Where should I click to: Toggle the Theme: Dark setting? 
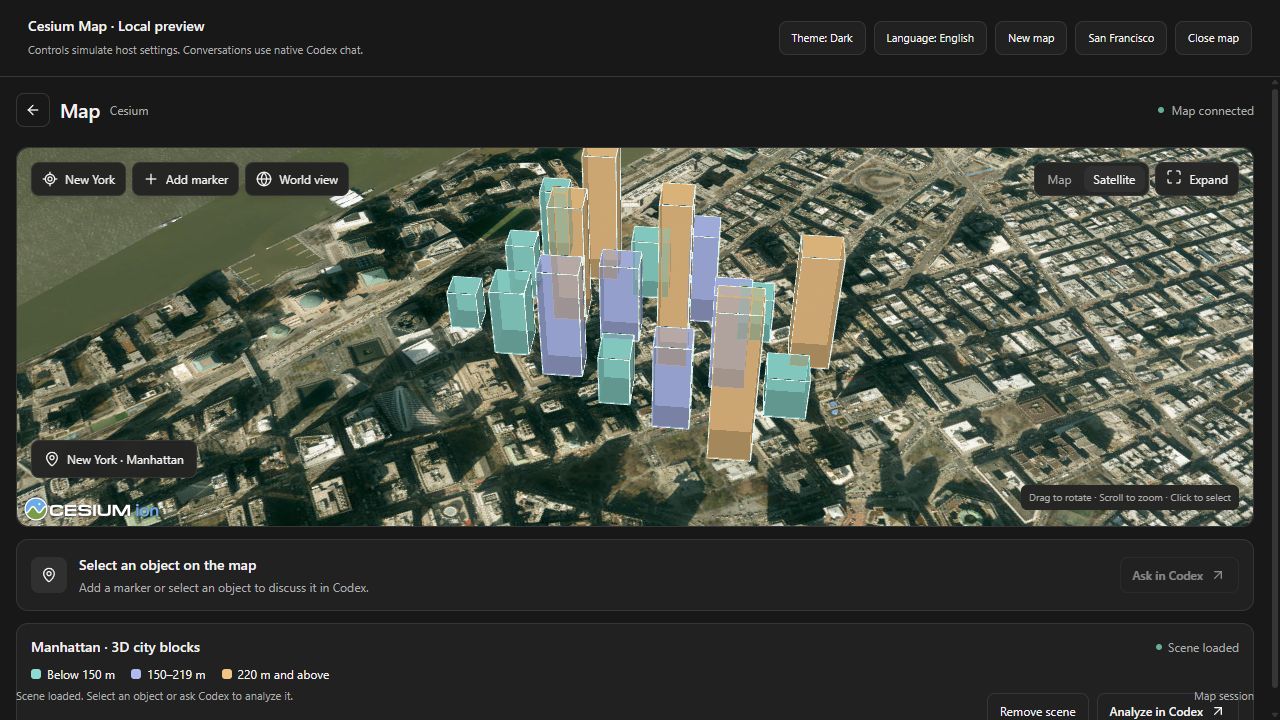[822, 38]
